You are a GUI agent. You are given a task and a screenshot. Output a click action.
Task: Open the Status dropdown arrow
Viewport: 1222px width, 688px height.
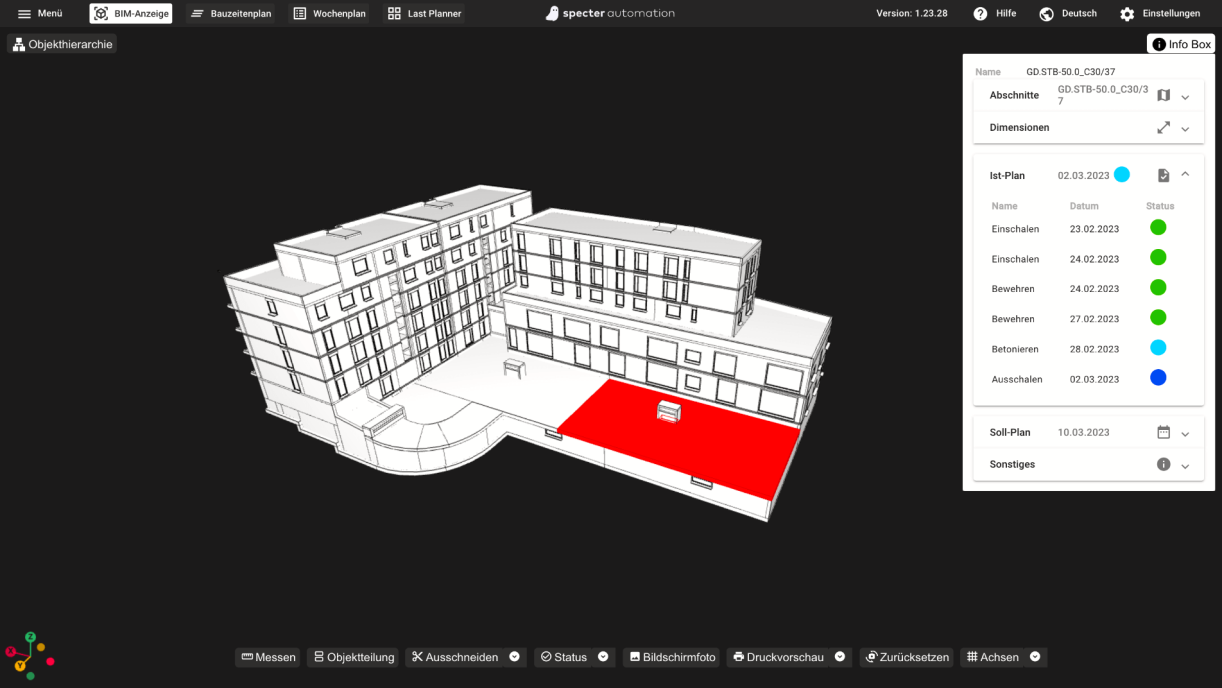pos(603,657)
